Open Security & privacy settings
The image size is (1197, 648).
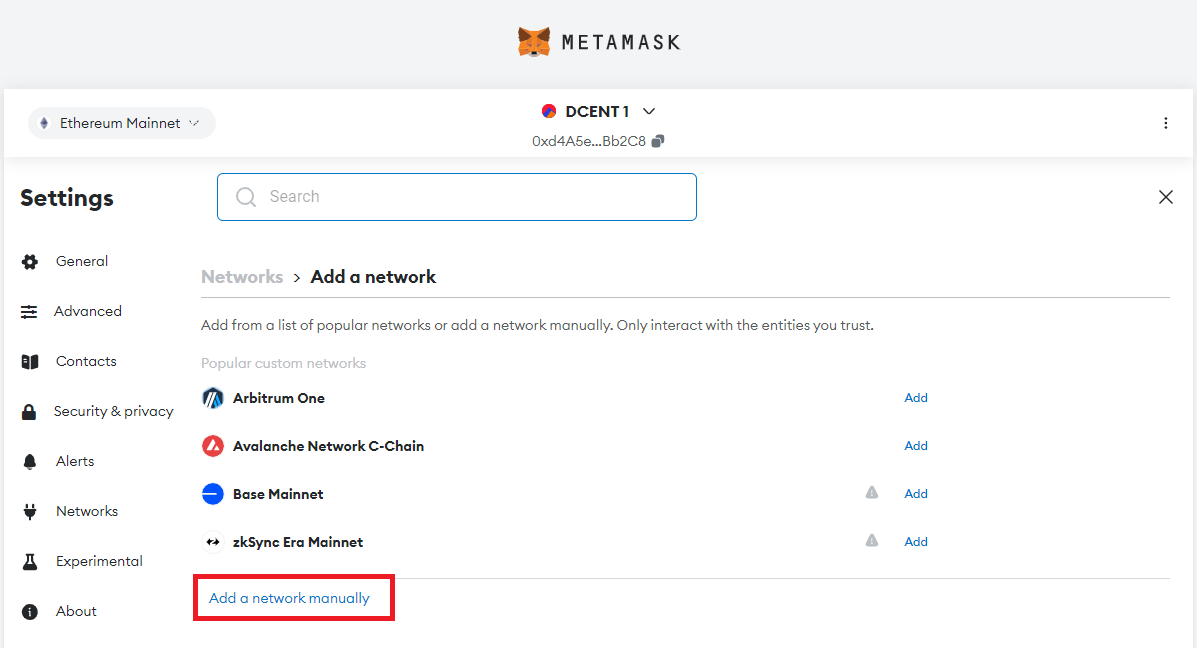point(114,411)
